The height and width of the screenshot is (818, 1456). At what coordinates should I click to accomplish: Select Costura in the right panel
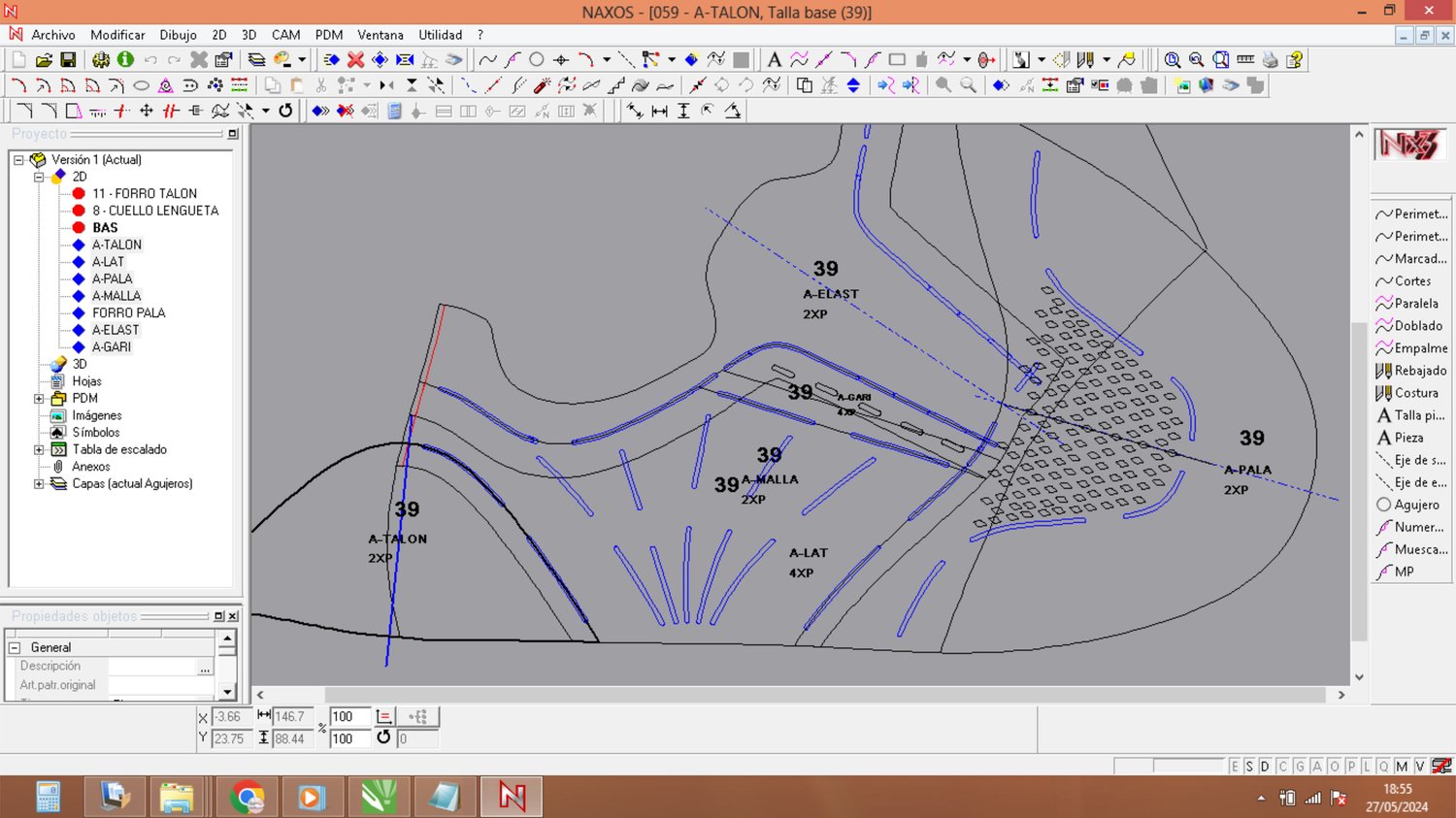[x=1415, y=393]
